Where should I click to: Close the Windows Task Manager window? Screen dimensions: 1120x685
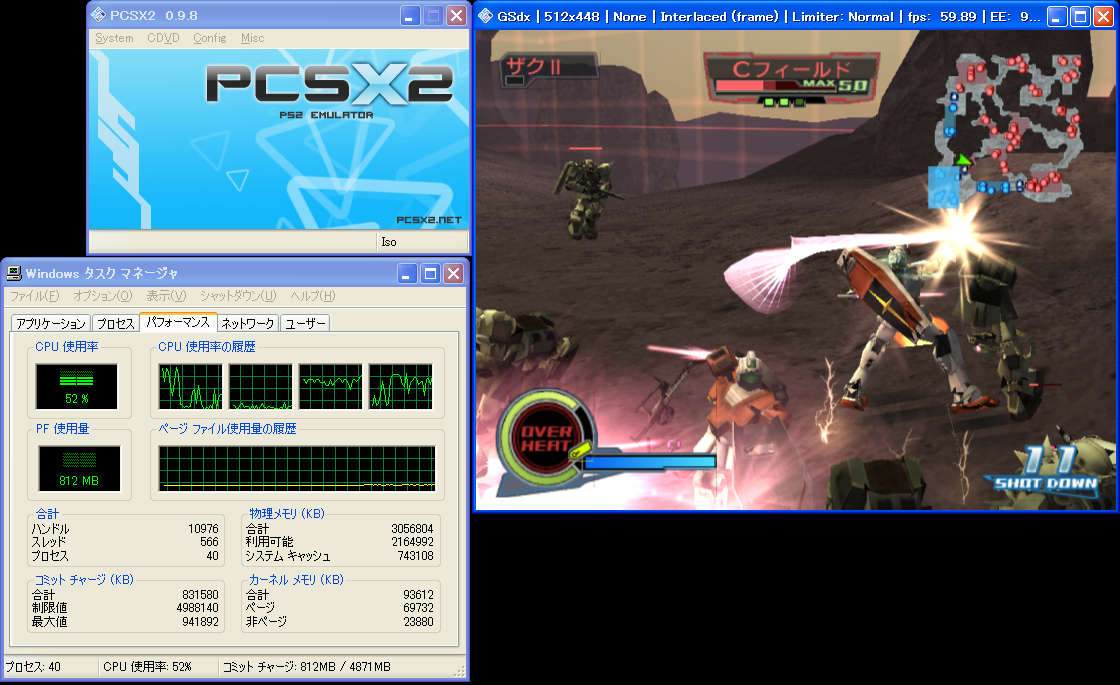pyautogui.click(x=454, y=274)
